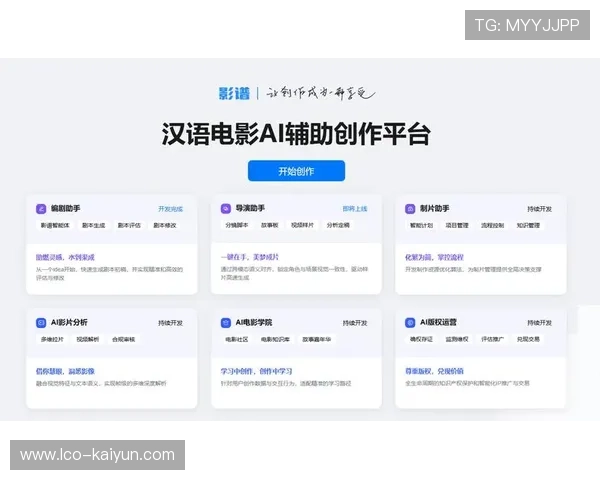Image resolution: width=600 pixels, height=480 pixels.
Task: Click the handwritten tagline beside 影谱 logo
Action: click(x=321, y=93)
